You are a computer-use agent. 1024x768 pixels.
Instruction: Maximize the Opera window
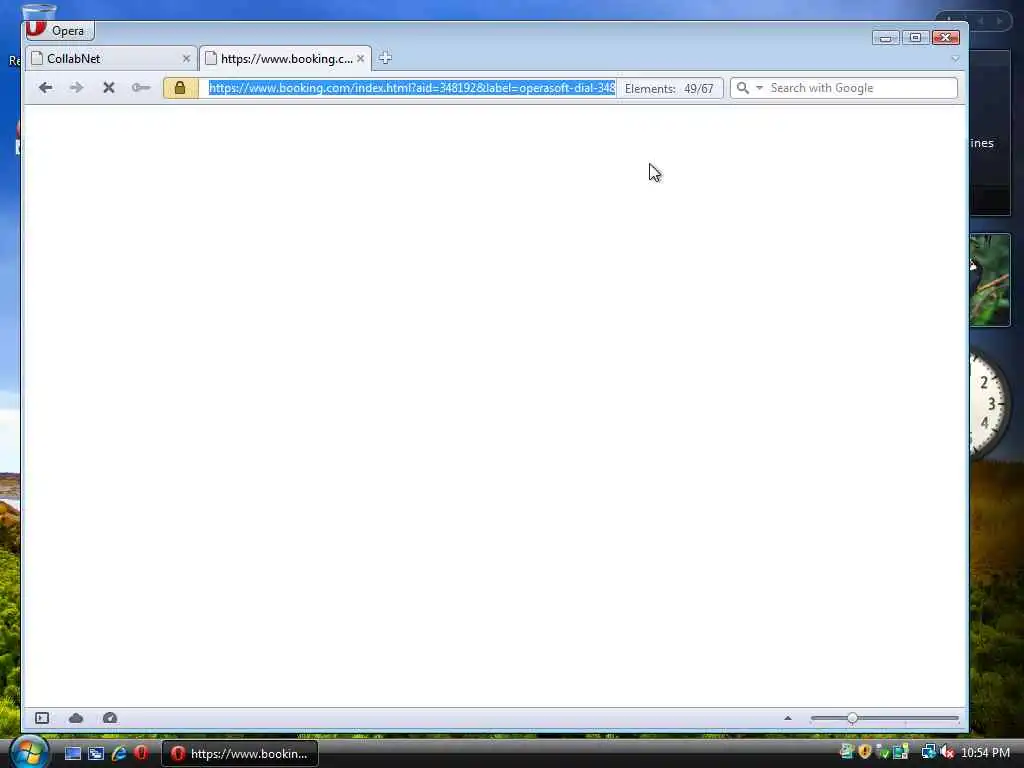point(915,38)
